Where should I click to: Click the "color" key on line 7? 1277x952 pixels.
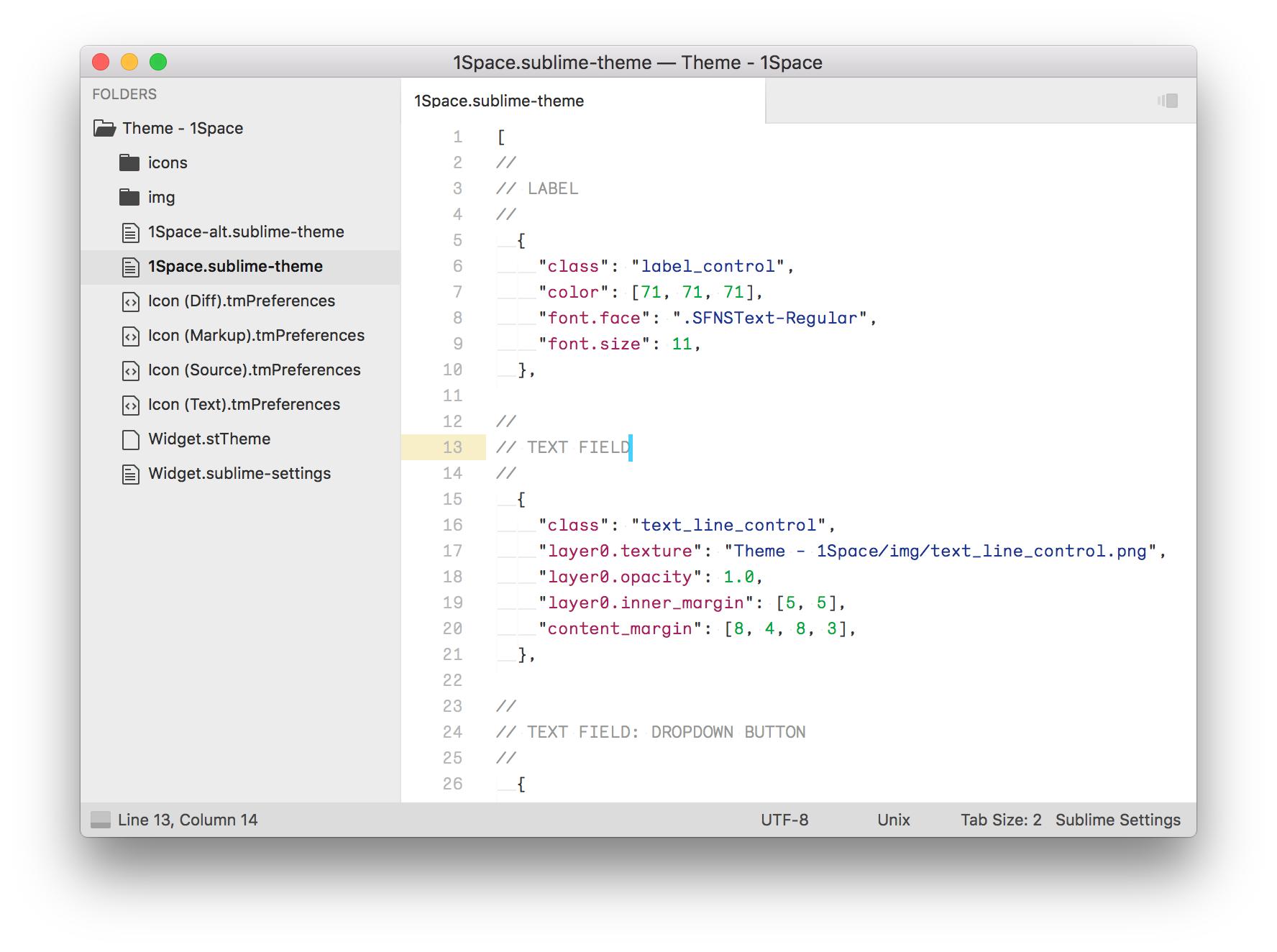(573, 292)
